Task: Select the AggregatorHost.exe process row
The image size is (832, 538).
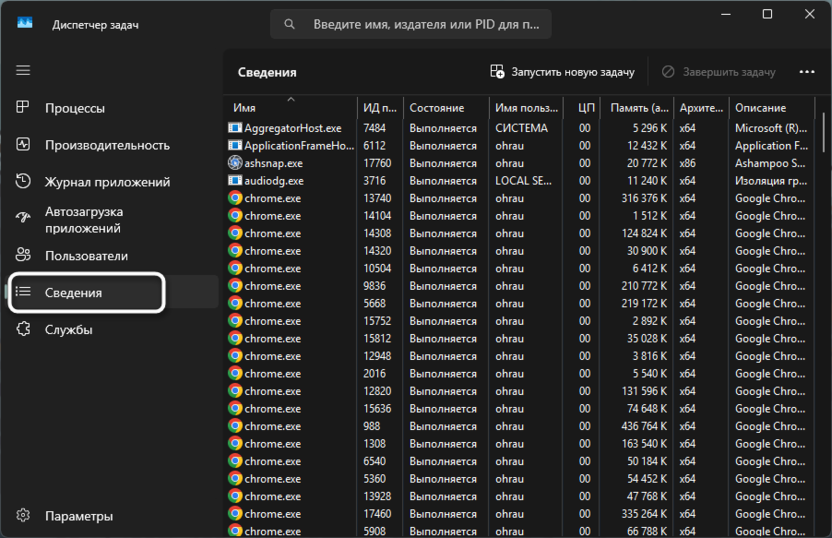Action: pos(292,128)
